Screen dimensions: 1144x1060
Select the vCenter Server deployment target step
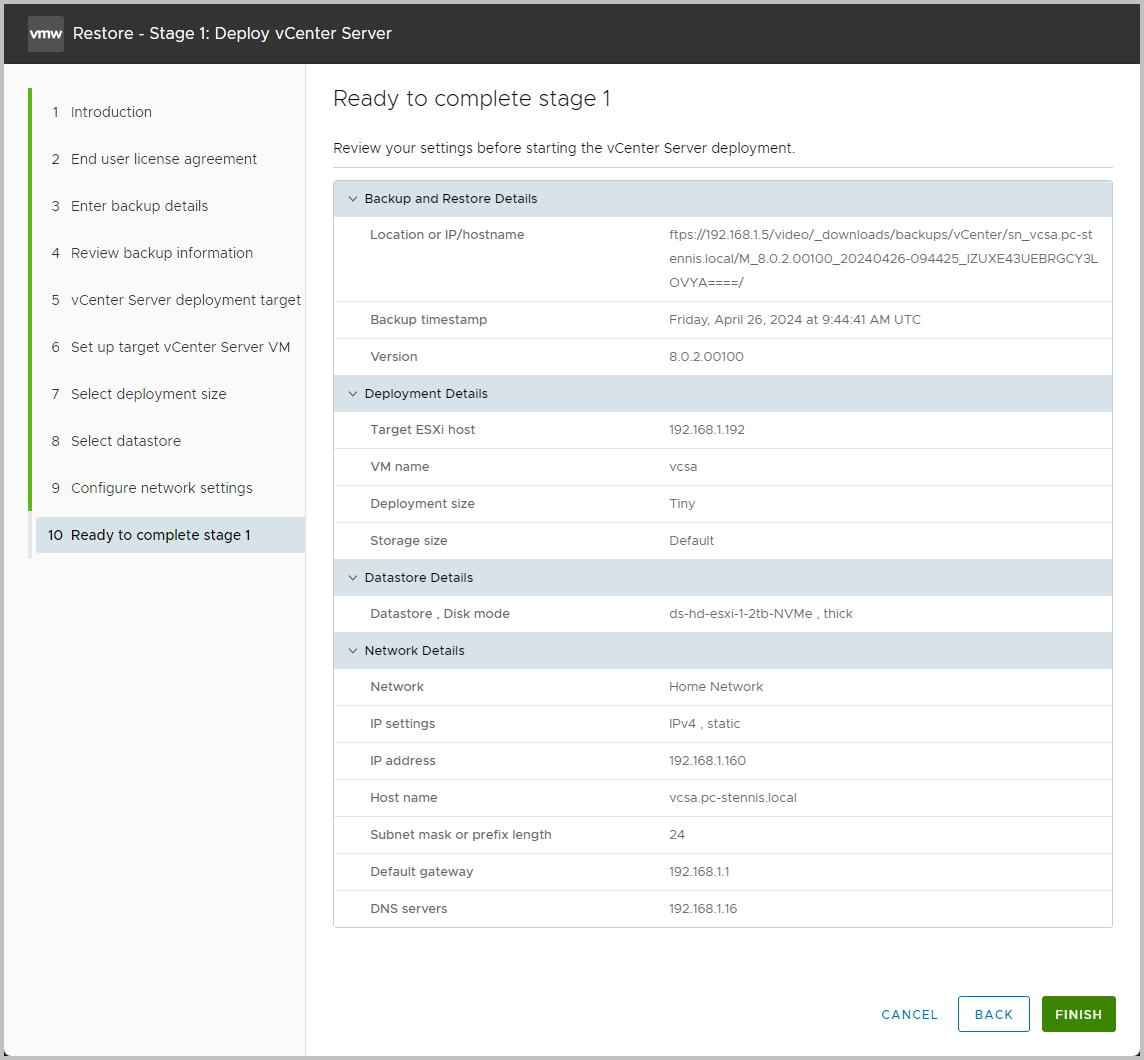point(185,299)
